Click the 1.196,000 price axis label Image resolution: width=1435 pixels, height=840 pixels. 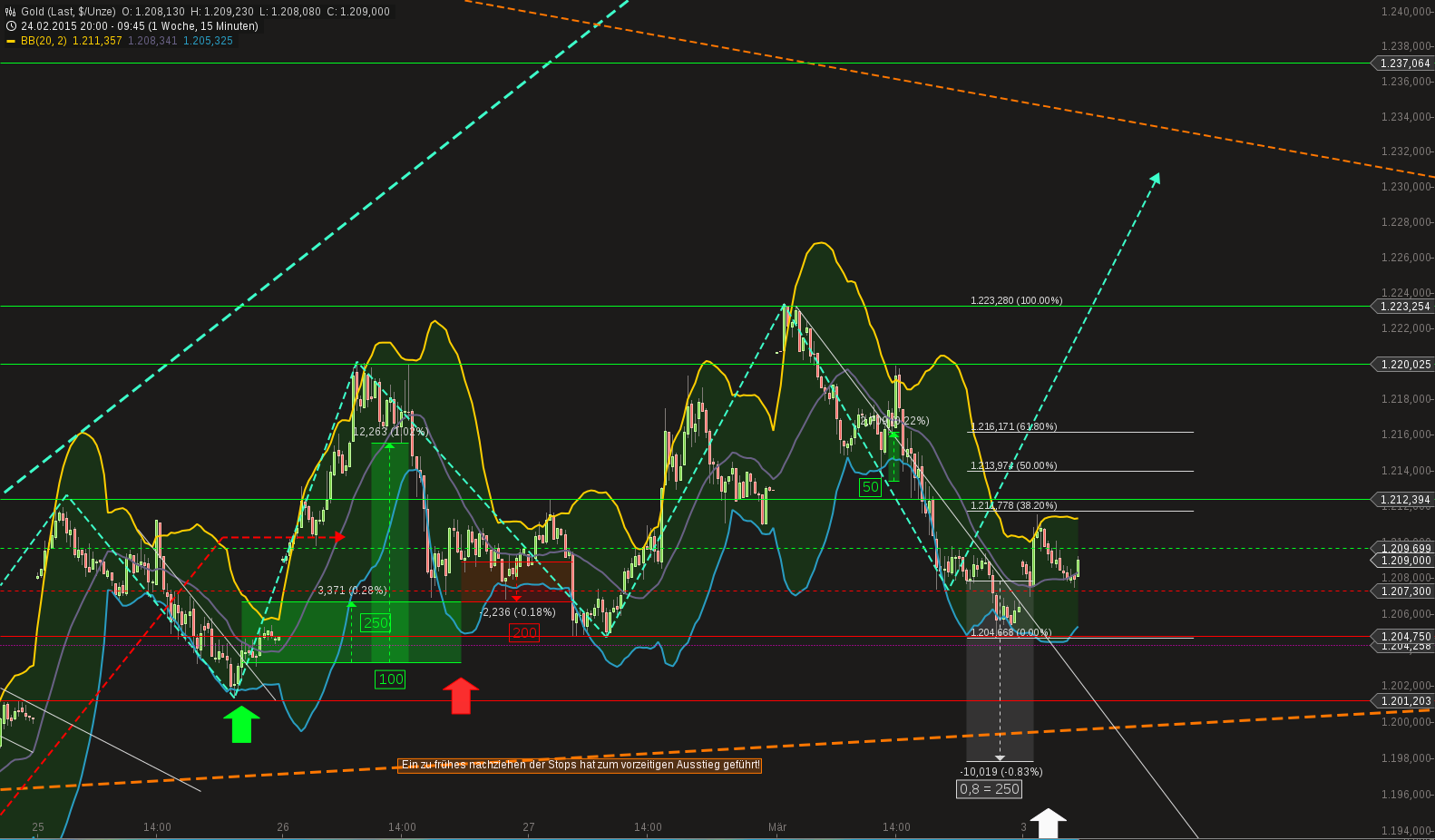coord(1406,795)
